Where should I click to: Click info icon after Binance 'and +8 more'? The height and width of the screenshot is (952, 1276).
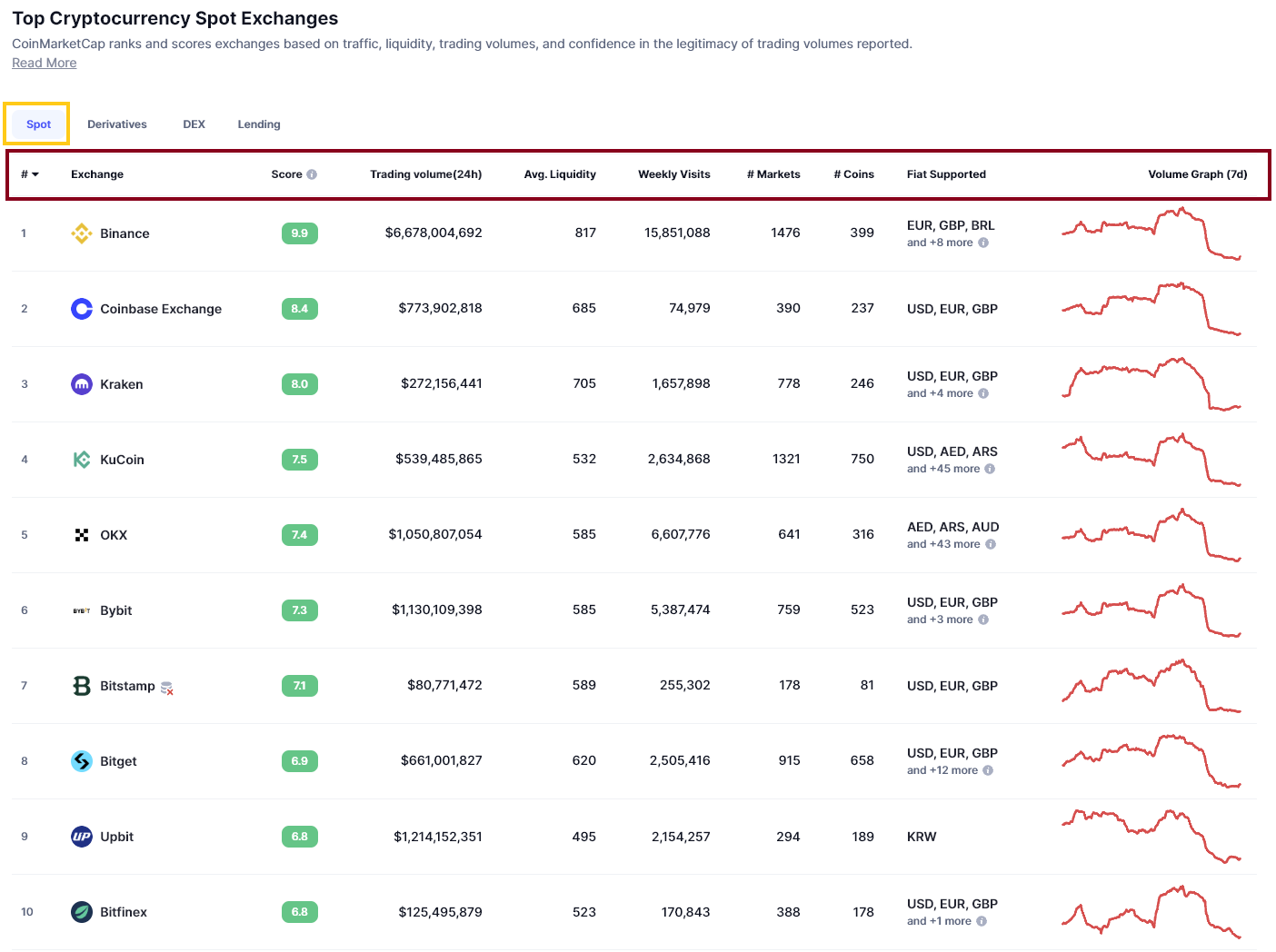pos(983,243)
